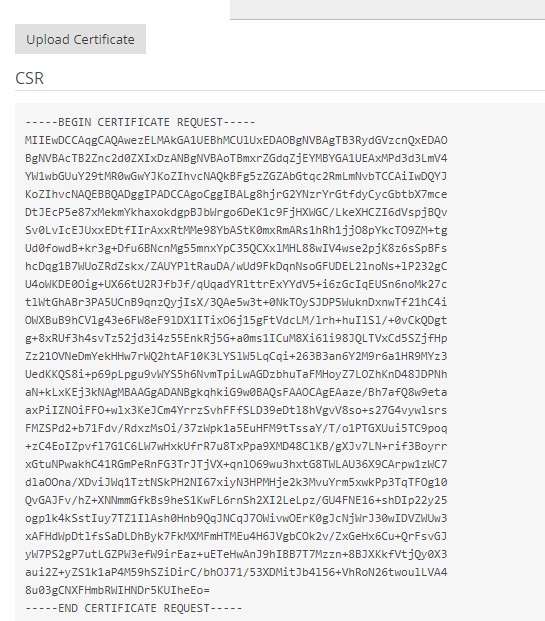545x621 pixels.
Task: Click the BEGIN CERTIFICATE REQUEST line
Action: coord(140,122)
